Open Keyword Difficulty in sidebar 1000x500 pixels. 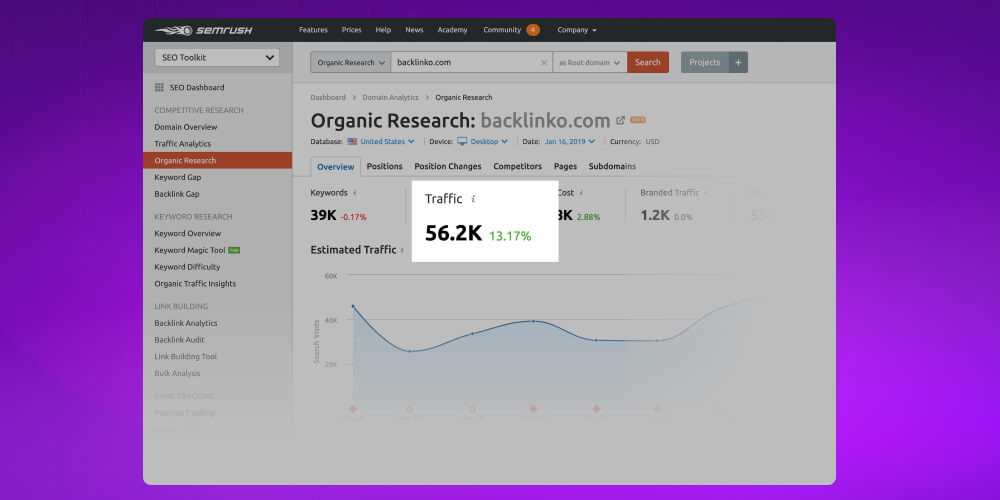coord(188,267)
